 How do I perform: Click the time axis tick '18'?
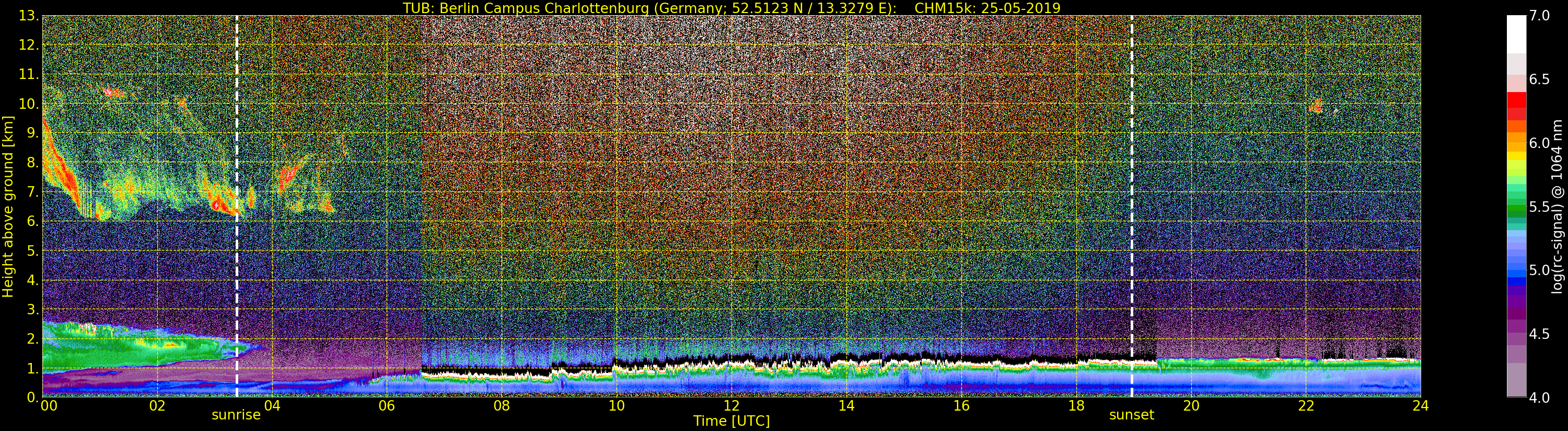pyautogui.click(x=1076, y=406)
